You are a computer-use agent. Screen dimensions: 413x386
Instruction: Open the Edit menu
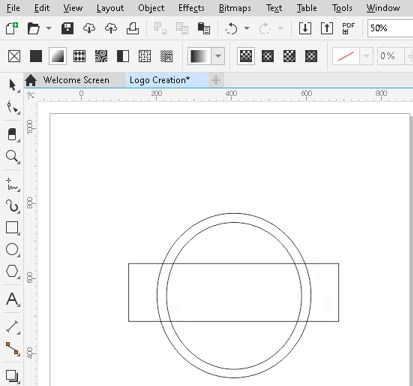click(x=42, y=8)
